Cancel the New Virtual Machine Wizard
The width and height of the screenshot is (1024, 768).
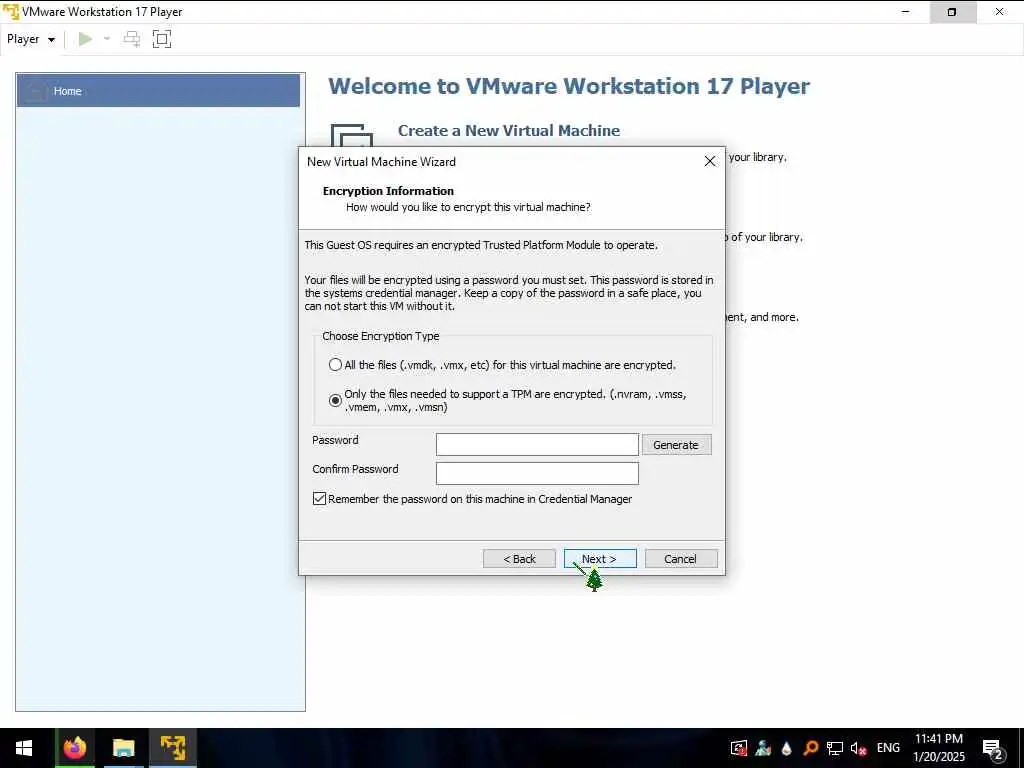tap(680, 559)
